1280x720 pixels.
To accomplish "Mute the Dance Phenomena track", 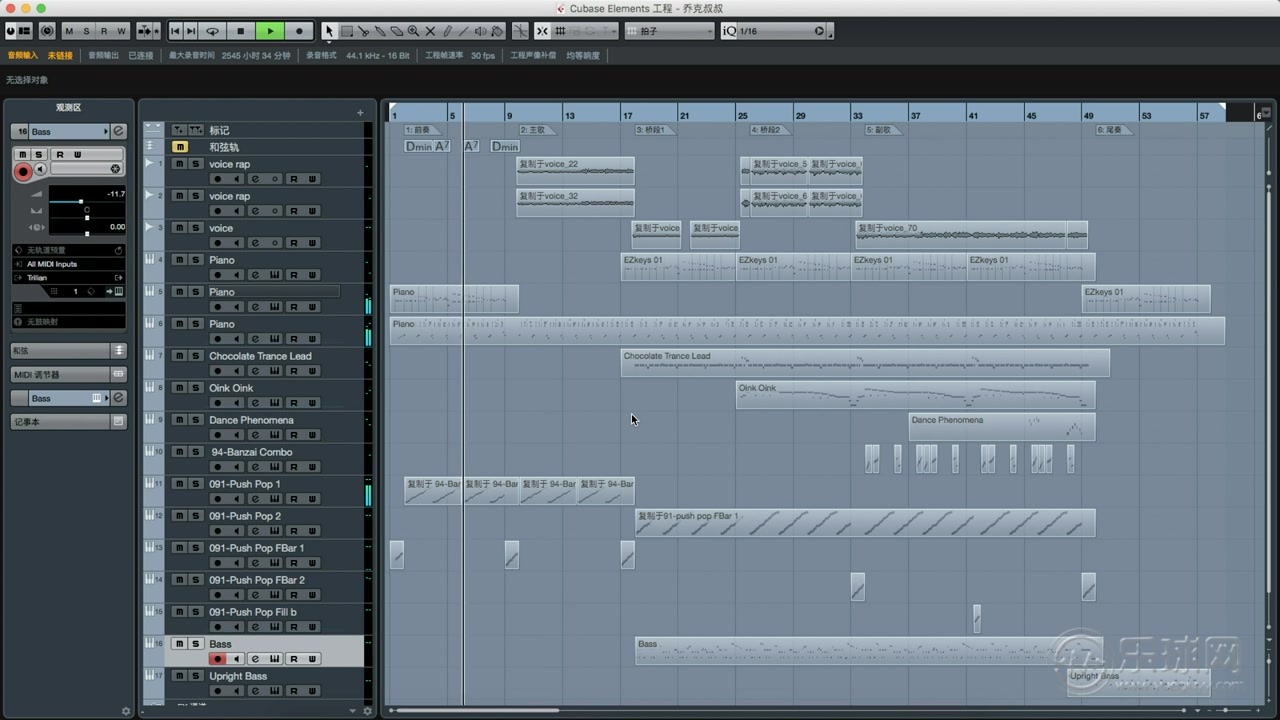I will [x=179, y=420].
